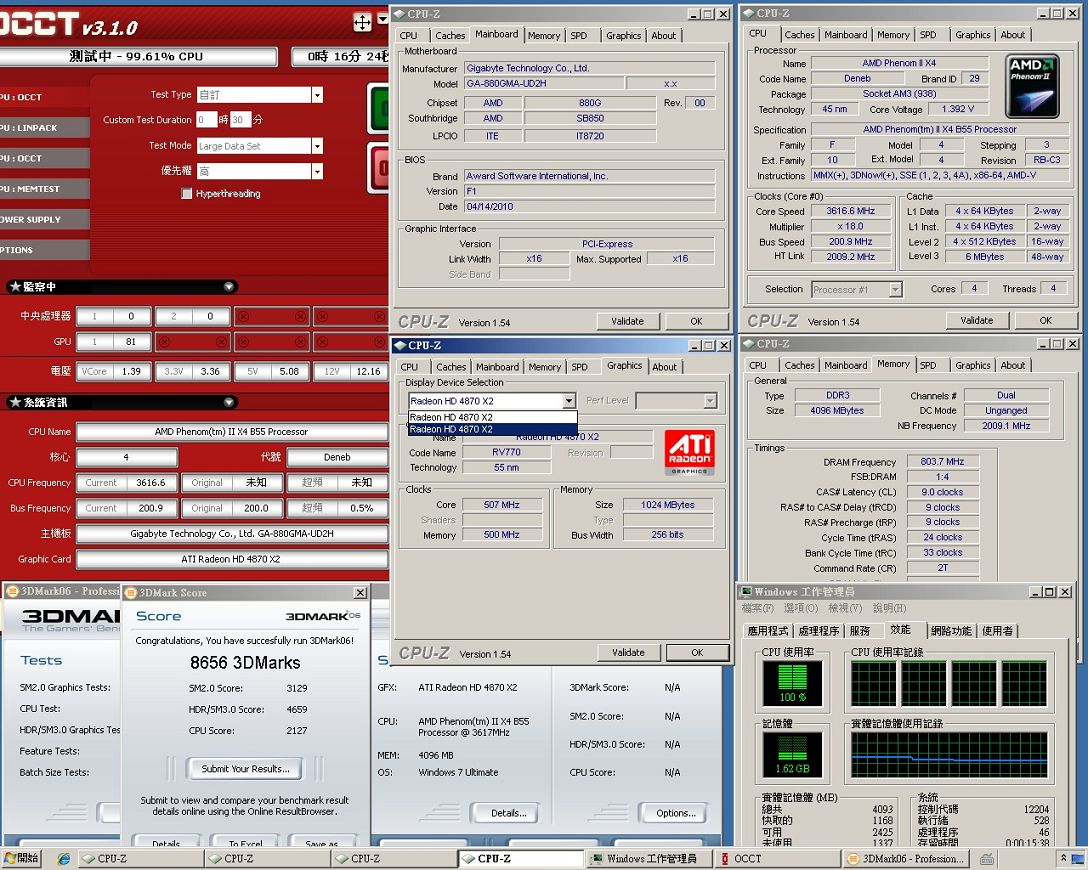Show hidden tray icons via the chevron
The image size is (1088, 870).
(1062, 858)
